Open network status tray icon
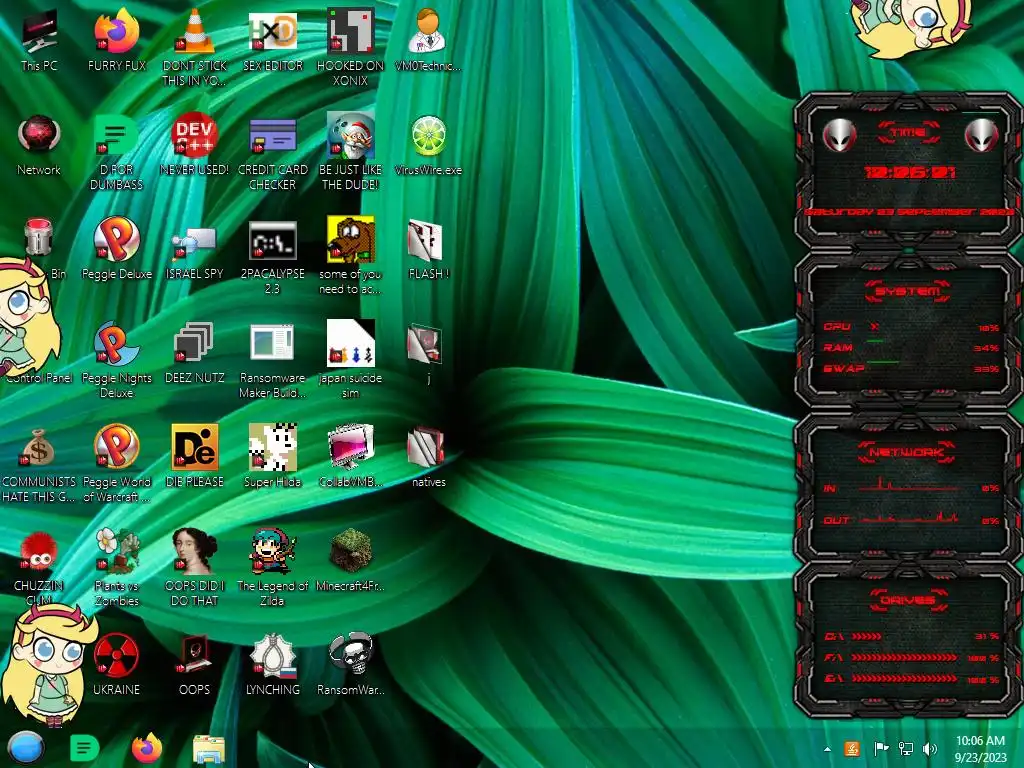 (x=906, y=749)
